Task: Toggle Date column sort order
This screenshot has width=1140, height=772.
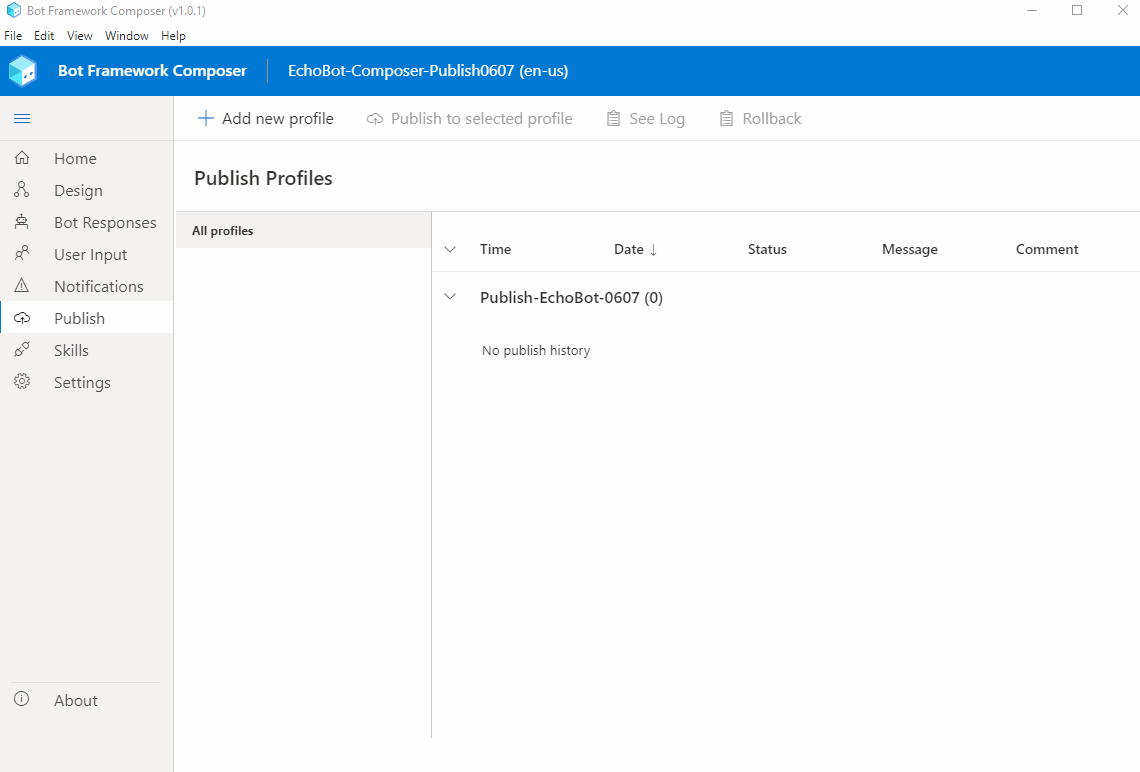Action: (x=634, y=249)
